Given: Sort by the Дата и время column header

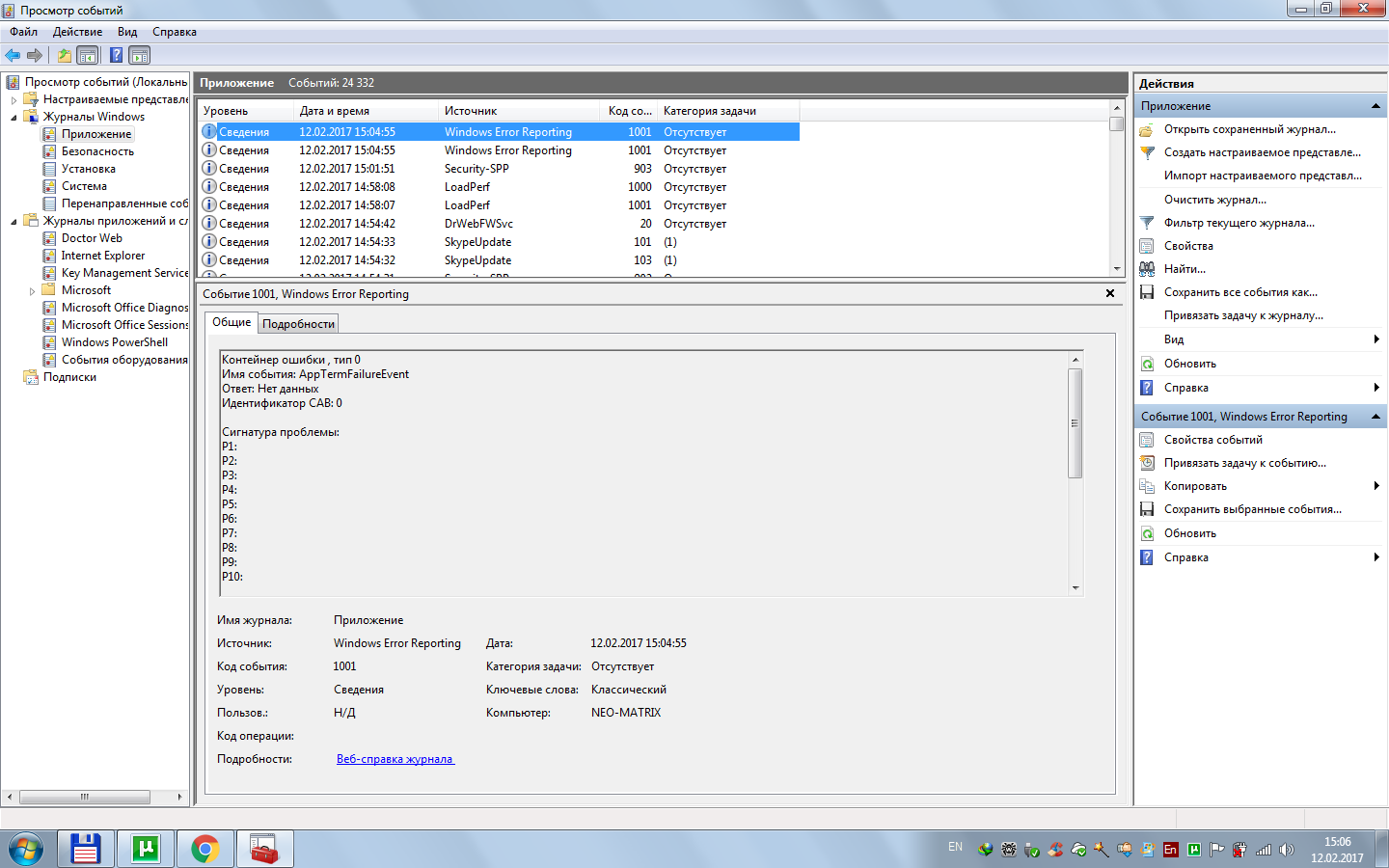Looking at the screenshot, I should 366,111.
